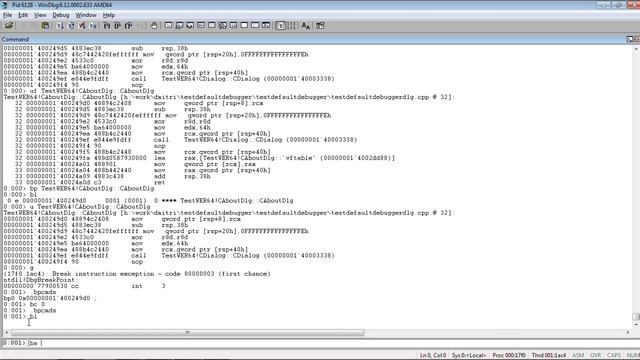Toggle Source Mode Off icon
Viewport: 640px width, 360px height.
tap(291, 26)
